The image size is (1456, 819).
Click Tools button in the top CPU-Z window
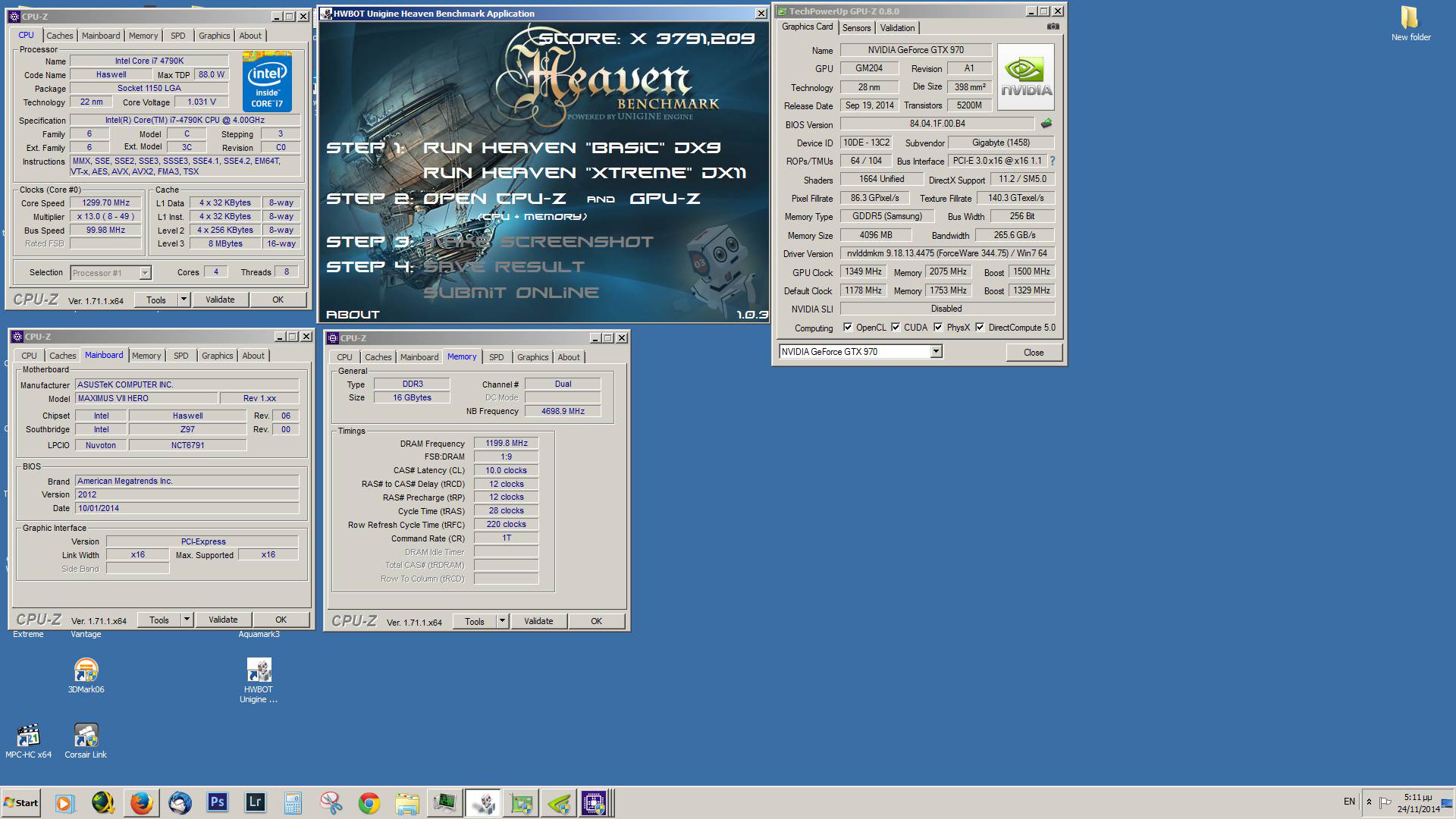point(156,300)
